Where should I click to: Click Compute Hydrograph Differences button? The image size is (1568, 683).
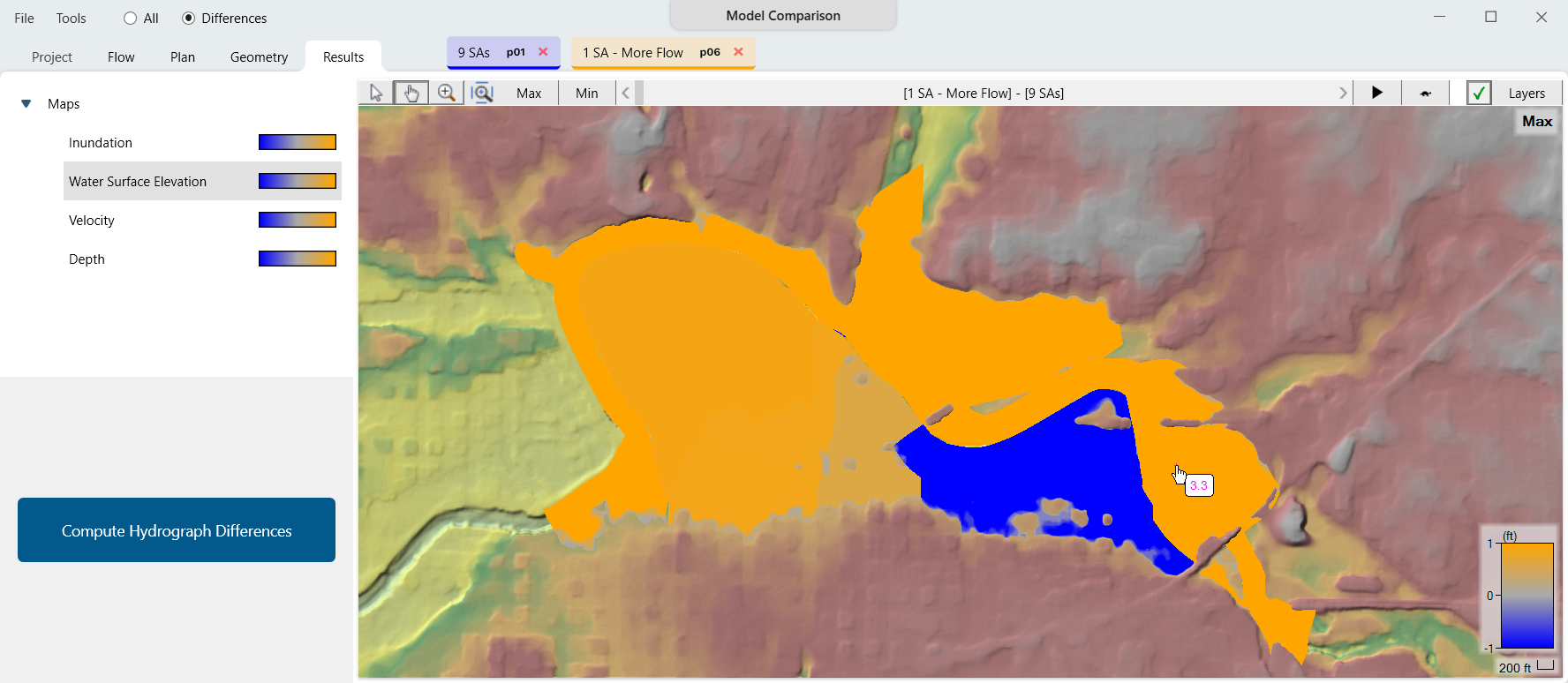click(x=177, y=530)
